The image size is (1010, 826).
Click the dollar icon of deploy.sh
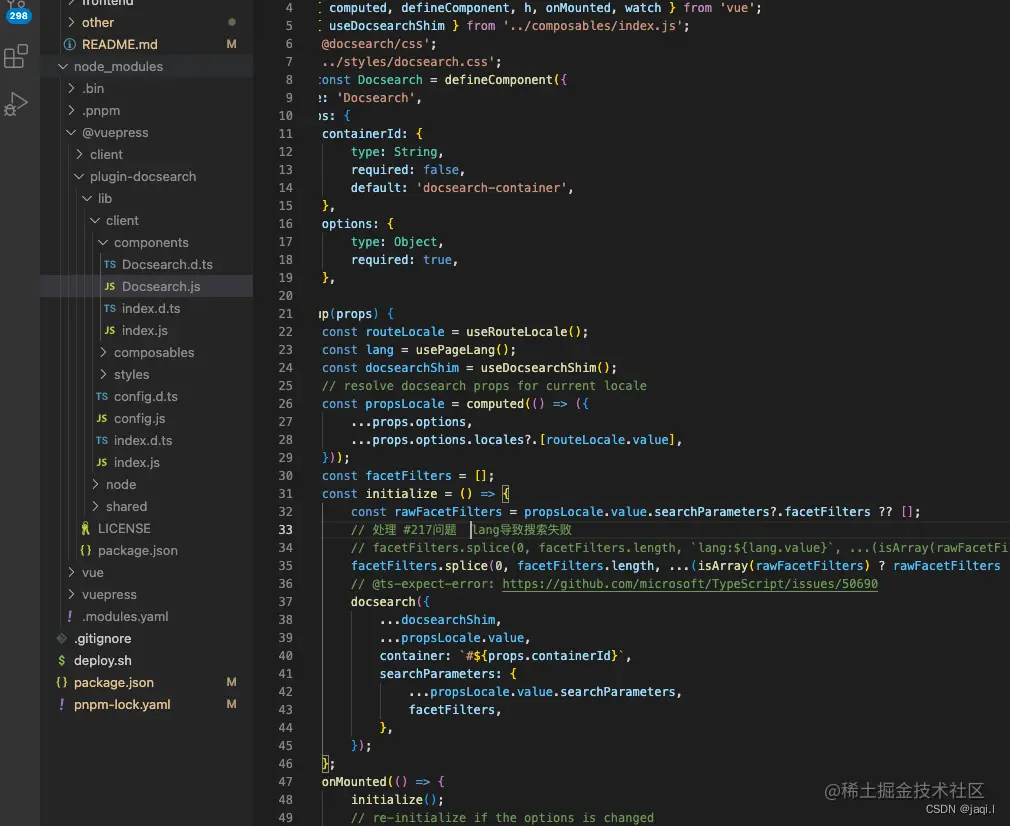click(x=61, y=660)
